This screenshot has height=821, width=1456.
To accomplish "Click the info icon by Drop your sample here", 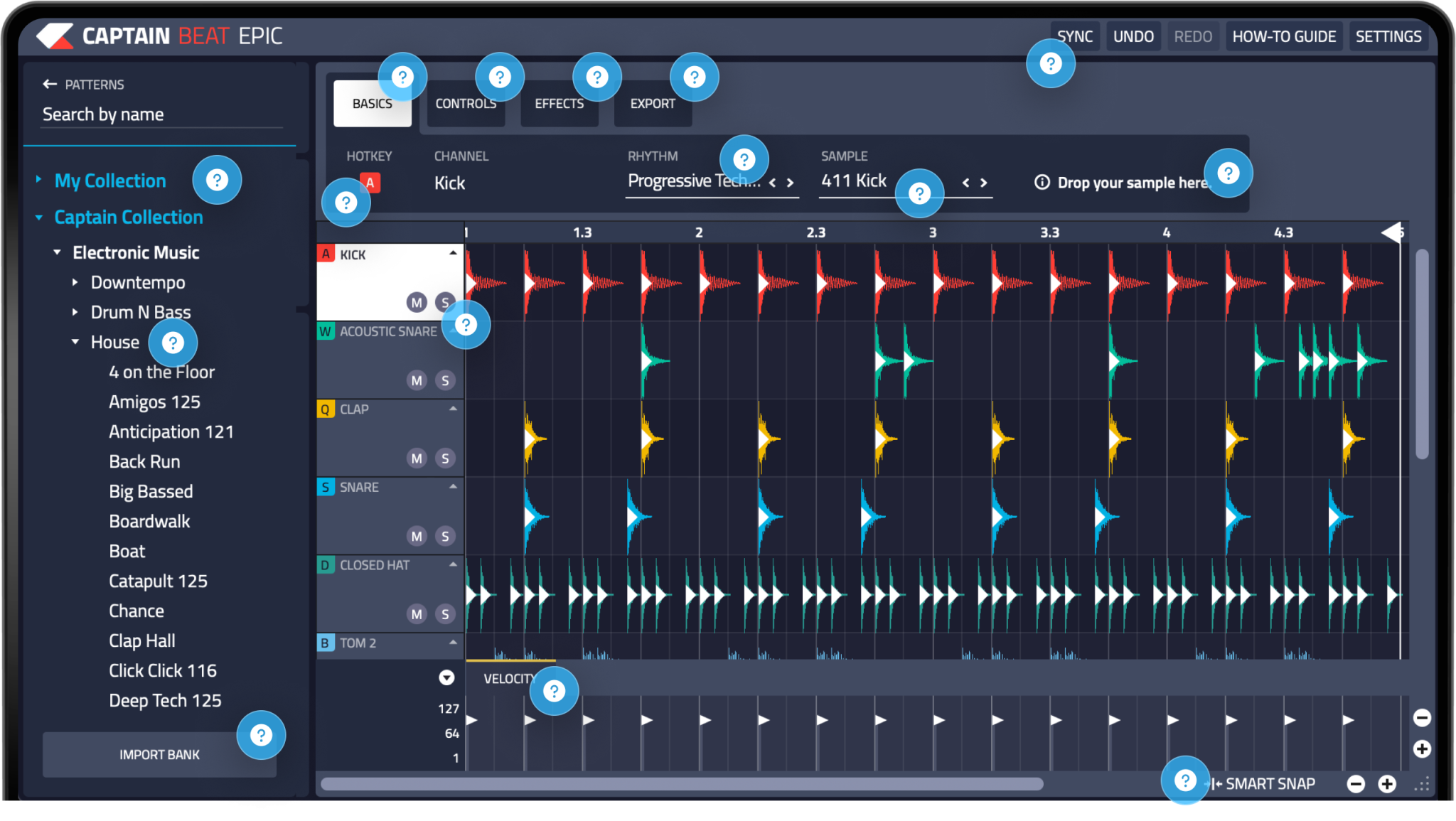I will [x=1042, y=183].
